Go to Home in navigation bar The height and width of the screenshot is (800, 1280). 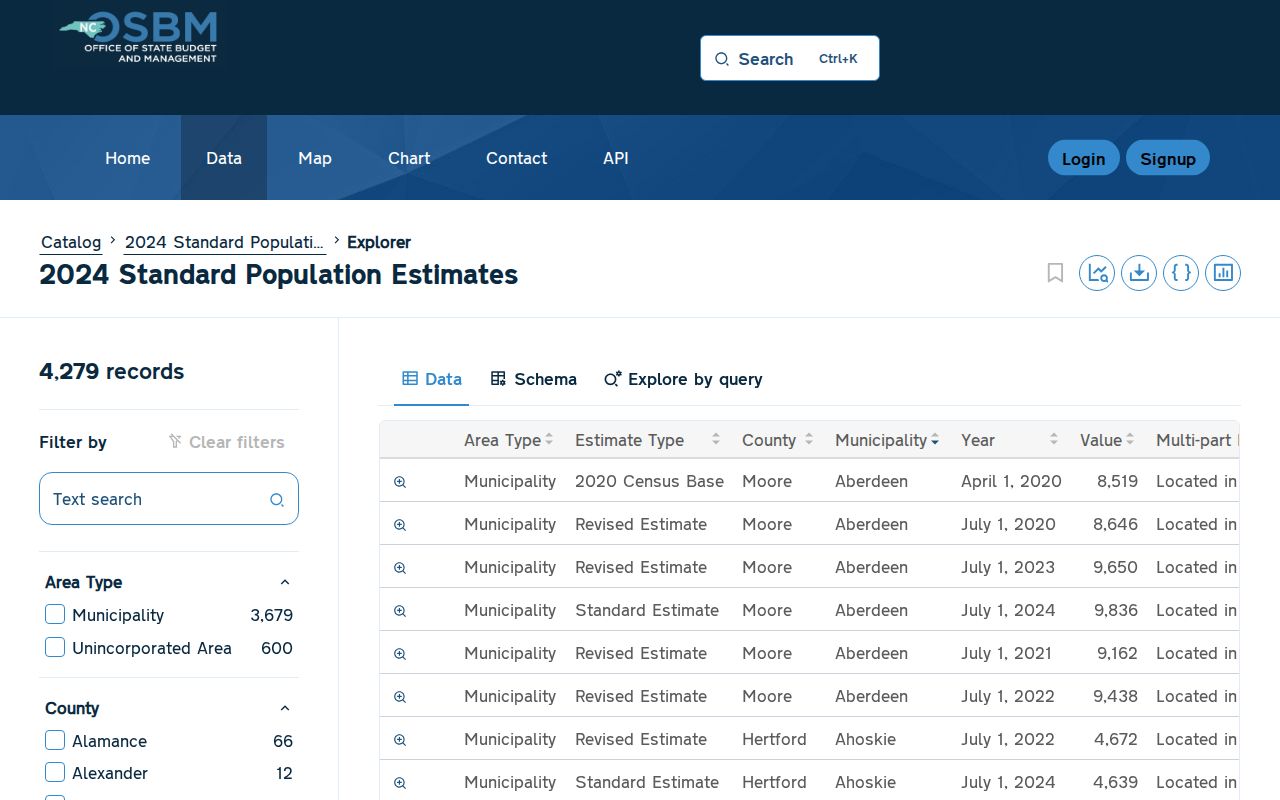[128, 158]
